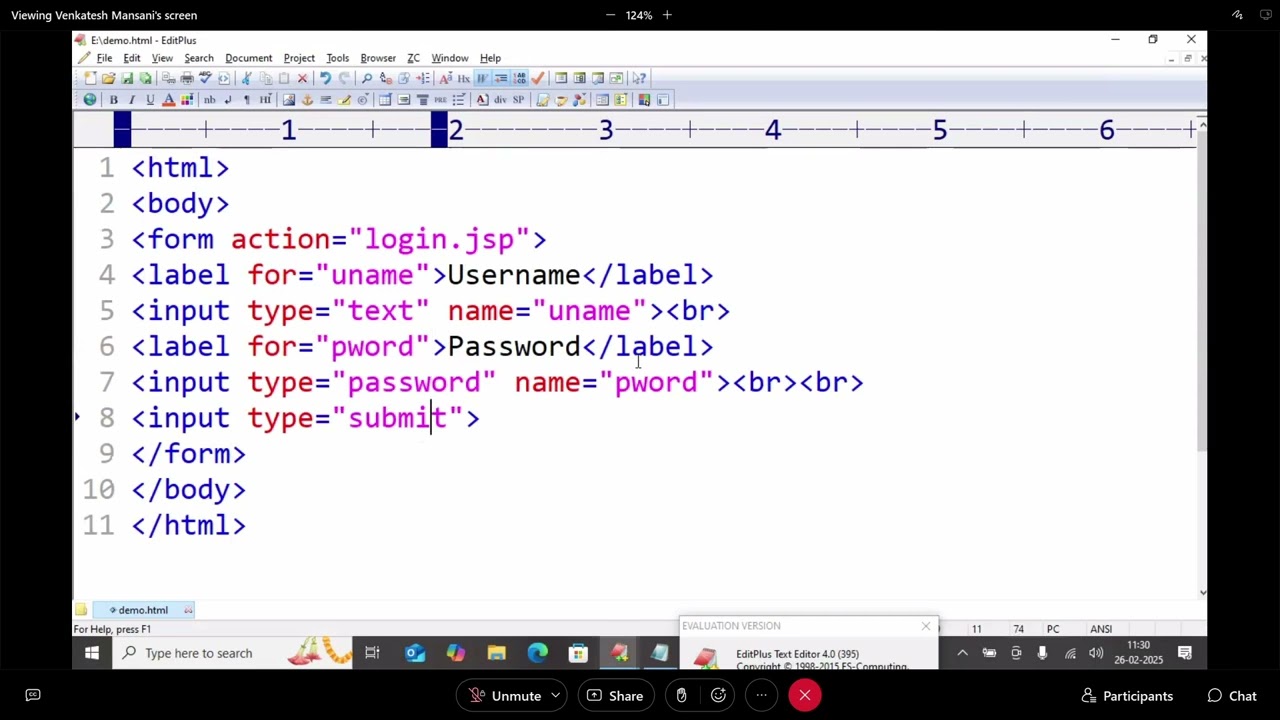Screen dimensions: 1280x720
Task: Insert div tag icon
Action: pos(500,100)
